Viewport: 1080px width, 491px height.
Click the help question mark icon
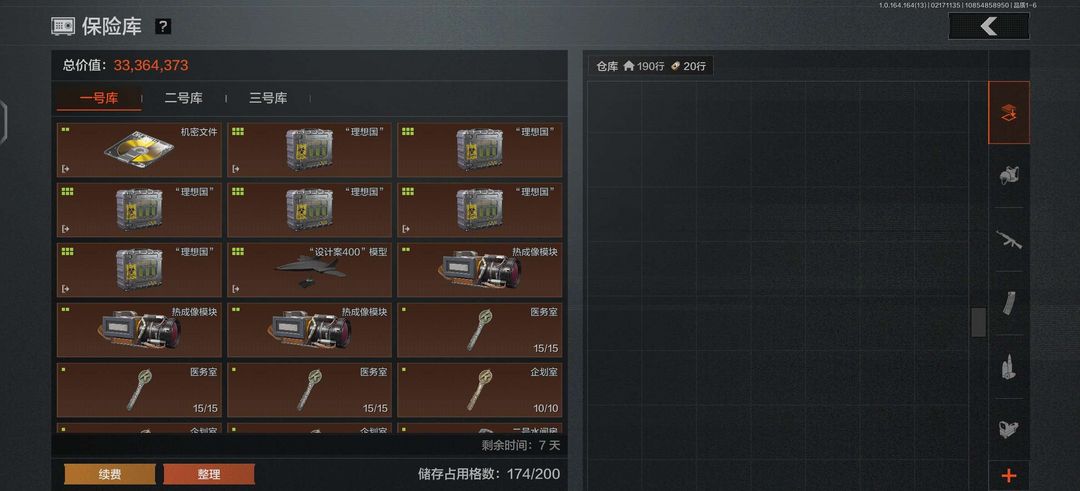pos(163,27)
